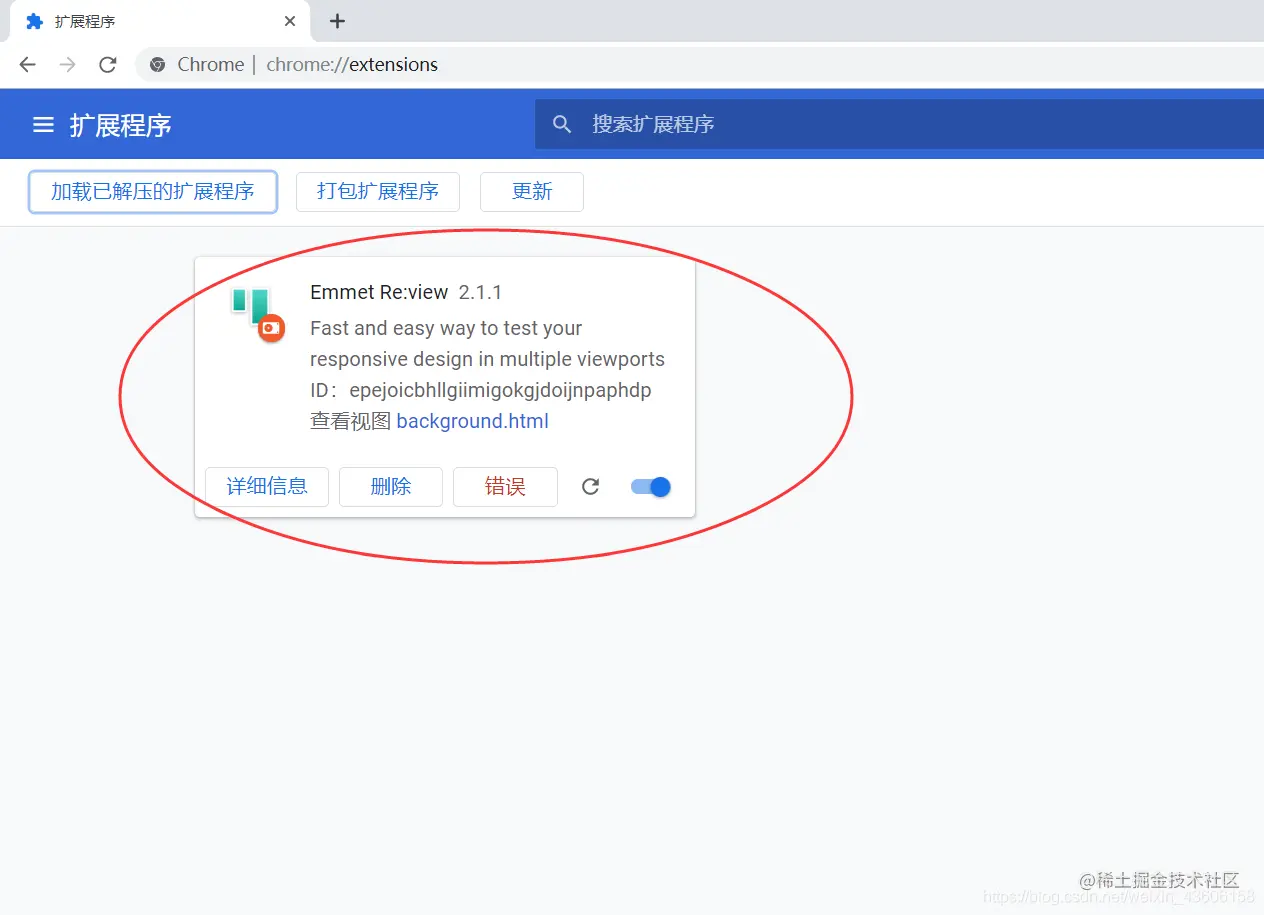This screenshot has height=915, width=1264.
Task: Open 详细信息 for Emmet Re:view
Action: (x=266, y=486)
